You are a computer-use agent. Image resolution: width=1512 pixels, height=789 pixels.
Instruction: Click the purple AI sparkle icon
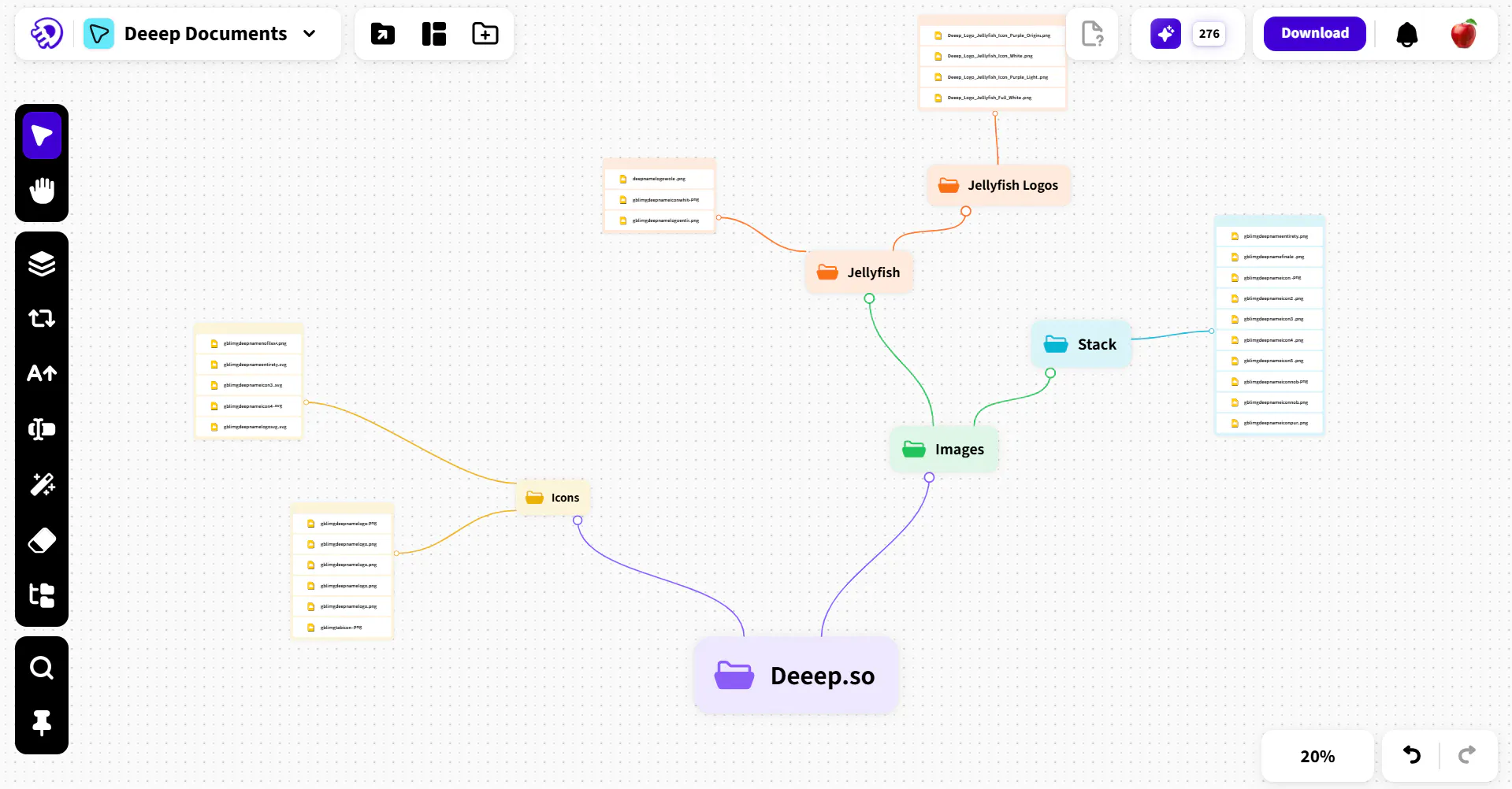(x=1165, y=34)
